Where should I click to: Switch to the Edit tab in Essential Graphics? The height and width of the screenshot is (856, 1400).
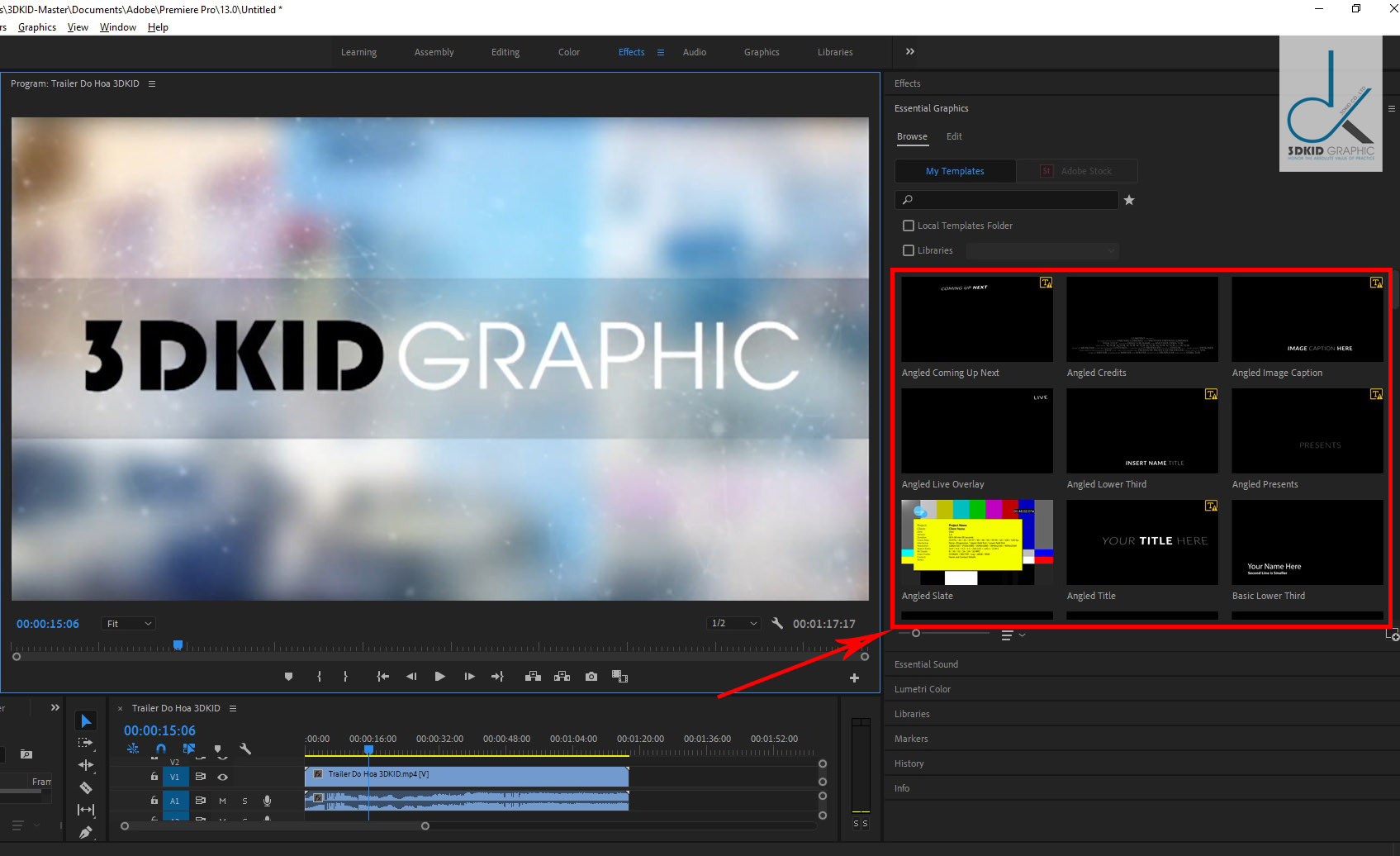[x=954, y=136]
